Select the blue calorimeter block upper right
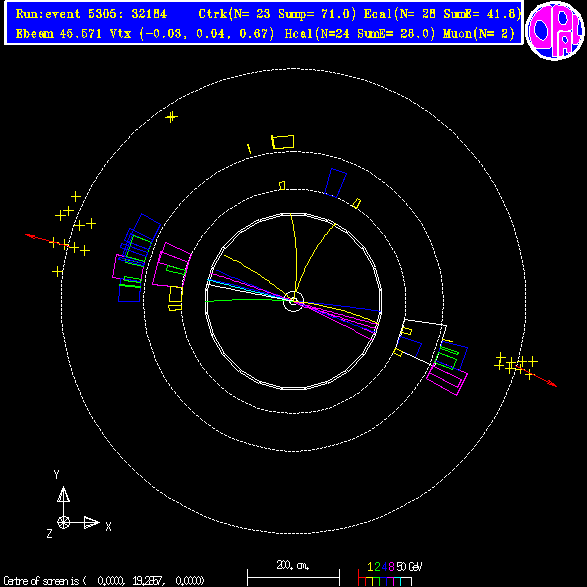Viewport: 587px width, 587px height. [x=335, y=183]
